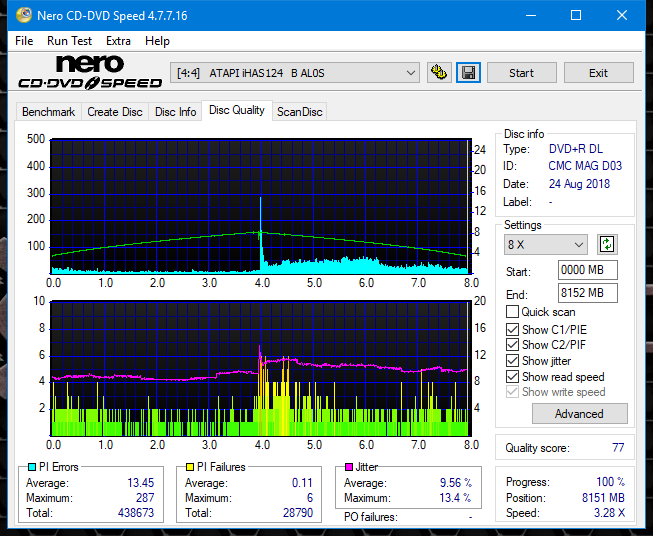Click the save floppy disk icon
This screenshot has height=536, width=653.
coord(469,73)
